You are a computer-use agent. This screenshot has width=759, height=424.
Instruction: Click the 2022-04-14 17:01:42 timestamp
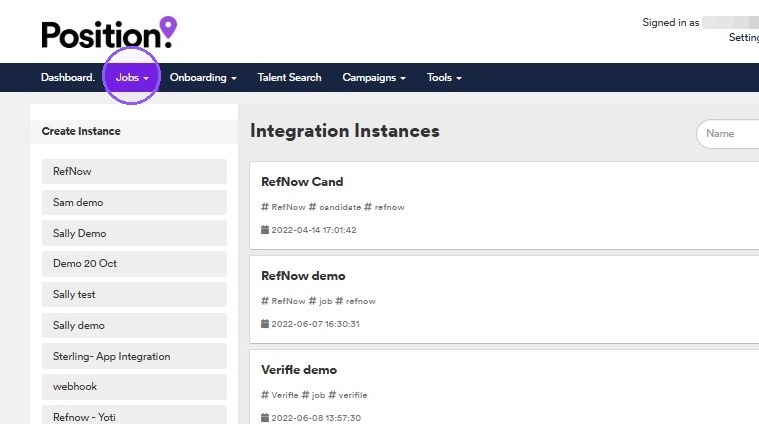[314, 230]
